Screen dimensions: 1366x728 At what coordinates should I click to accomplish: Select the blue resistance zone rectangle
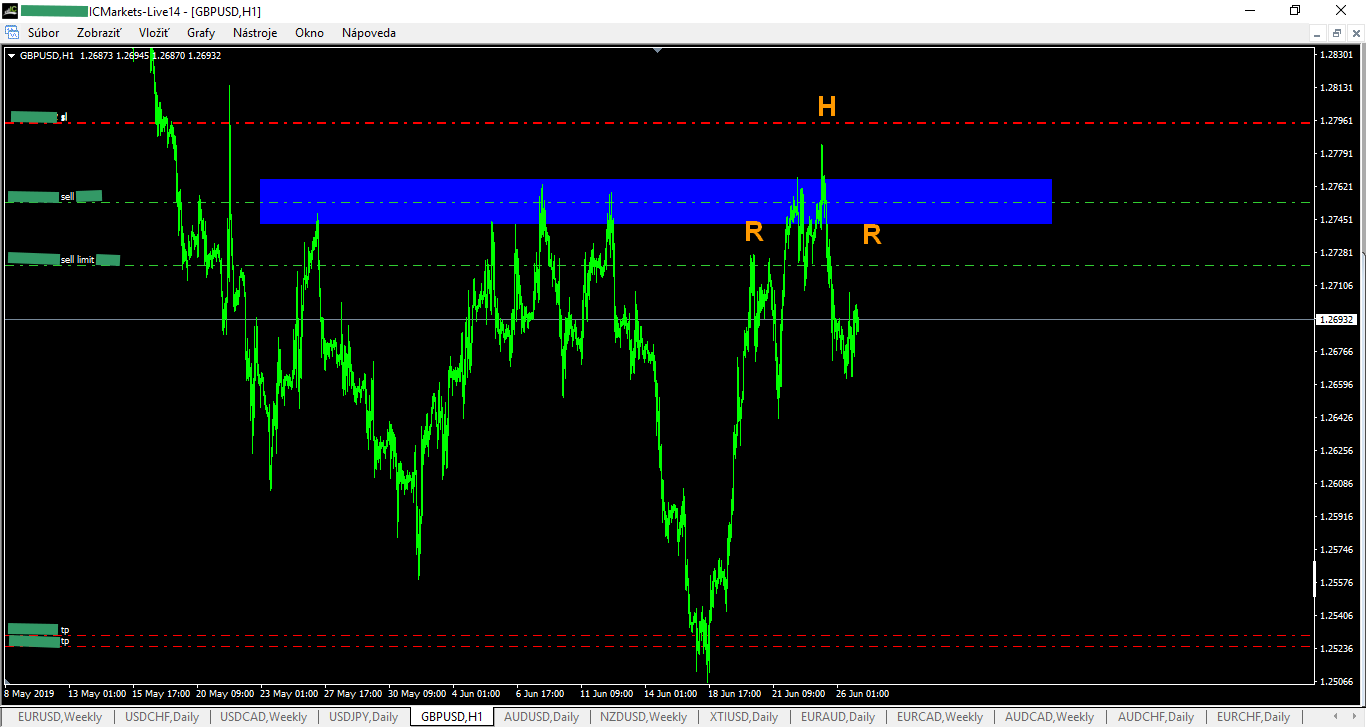[x=655, y=190]
